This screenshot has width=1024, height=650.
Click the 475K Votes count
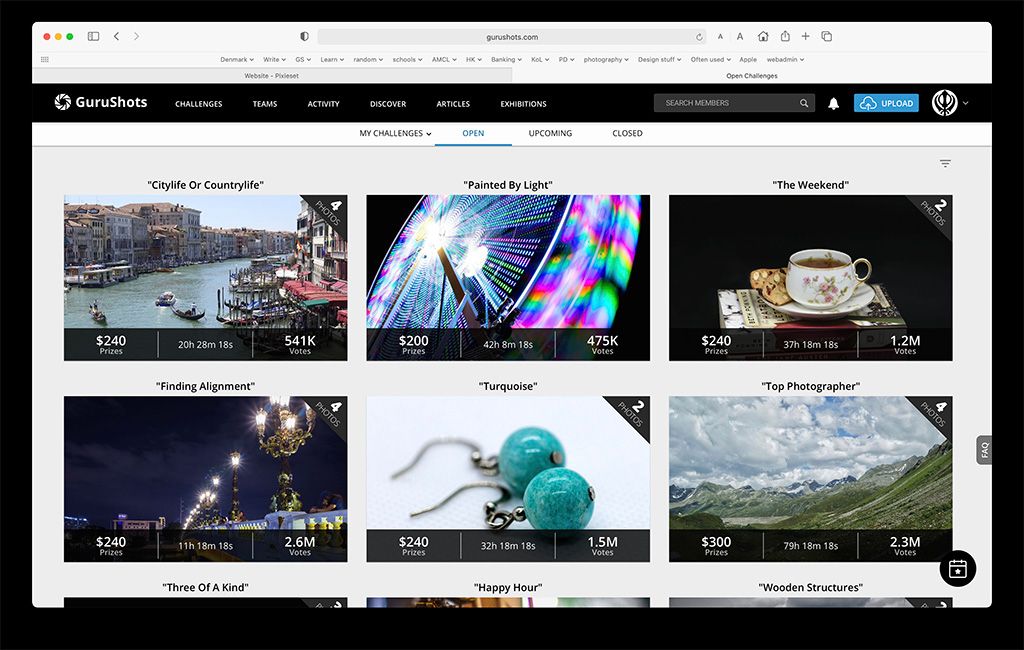[x=602, y=344]
